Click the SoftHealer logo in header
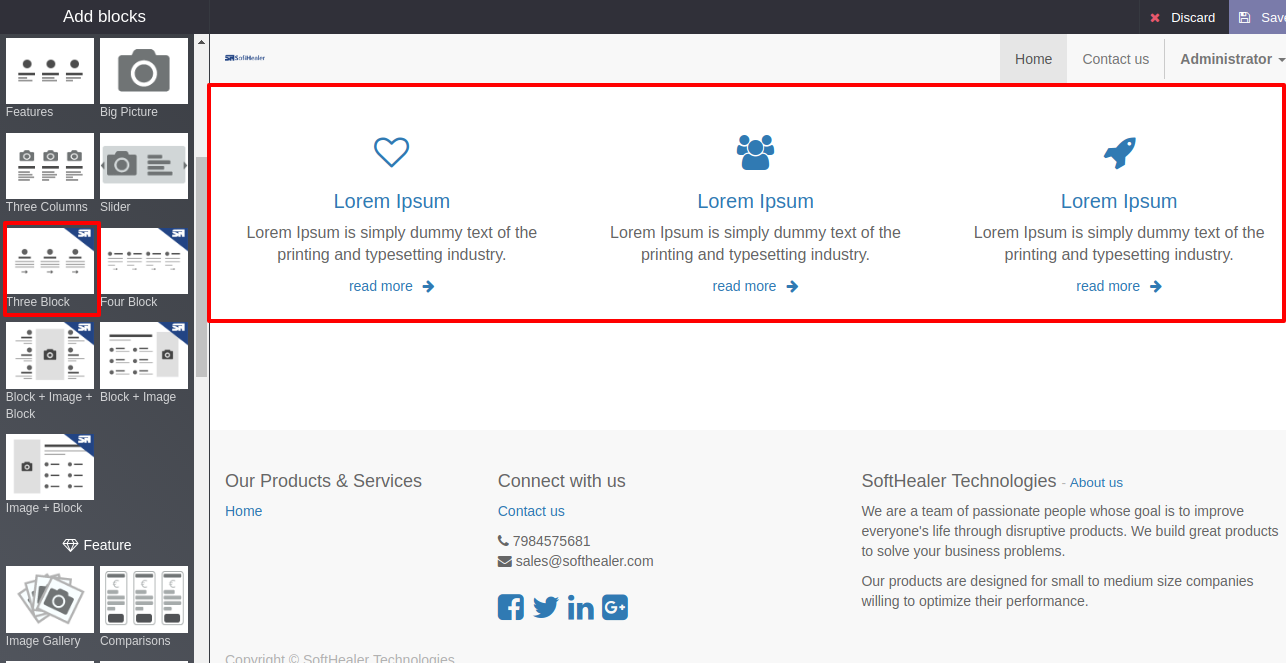This screenshot has width=1286, height=663. coord(245,58)
